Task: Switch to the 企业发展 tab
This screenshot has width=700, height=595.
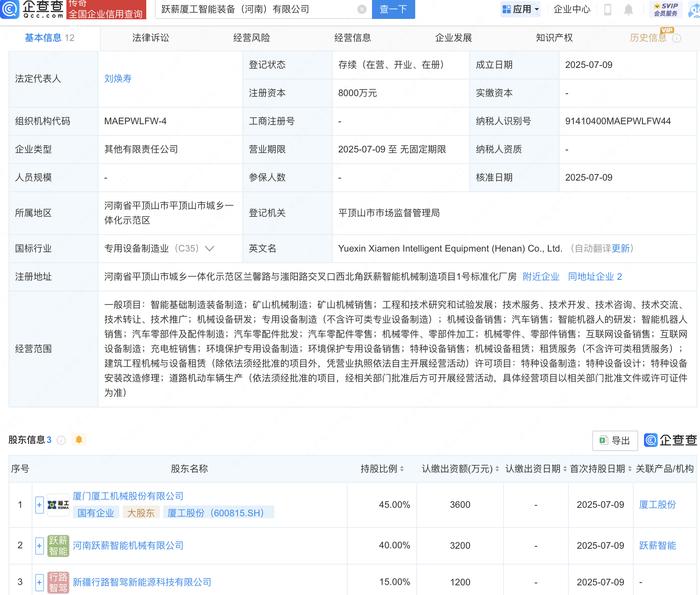Action: [453, 38]
